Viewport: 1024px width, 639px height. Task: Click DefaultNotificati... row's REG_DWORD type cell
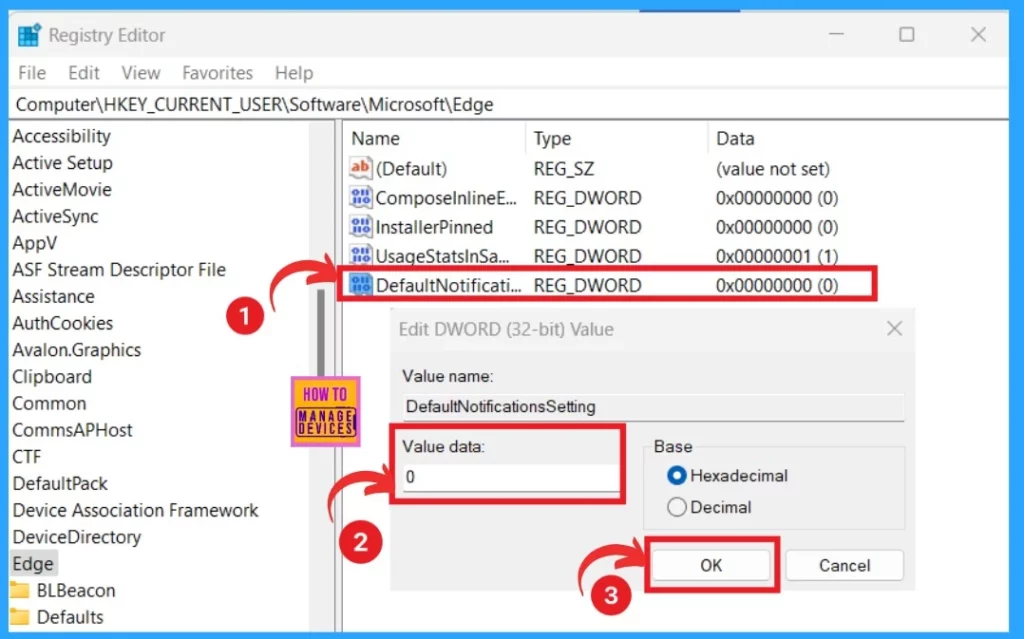(x=587, y=285)
